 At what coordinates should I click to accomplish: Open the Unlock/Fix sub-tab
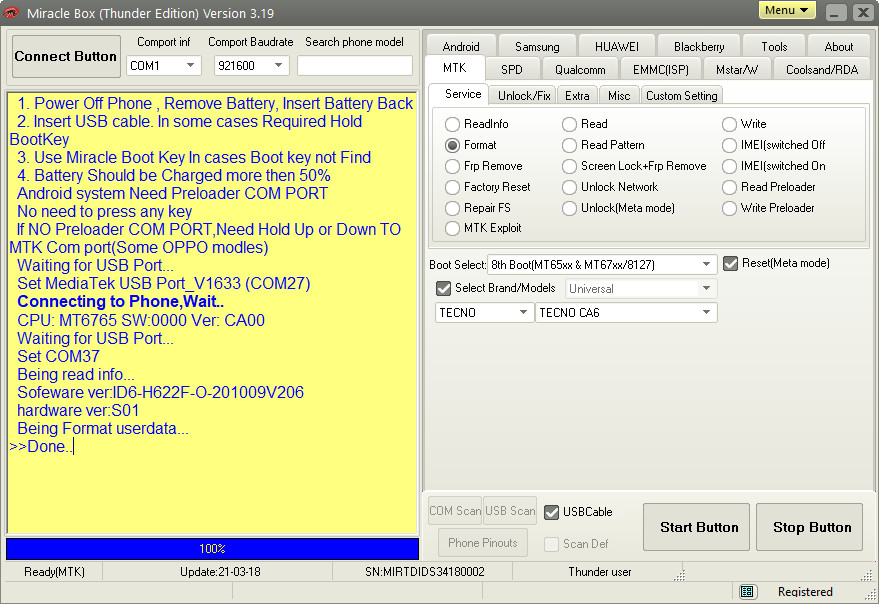524,95
